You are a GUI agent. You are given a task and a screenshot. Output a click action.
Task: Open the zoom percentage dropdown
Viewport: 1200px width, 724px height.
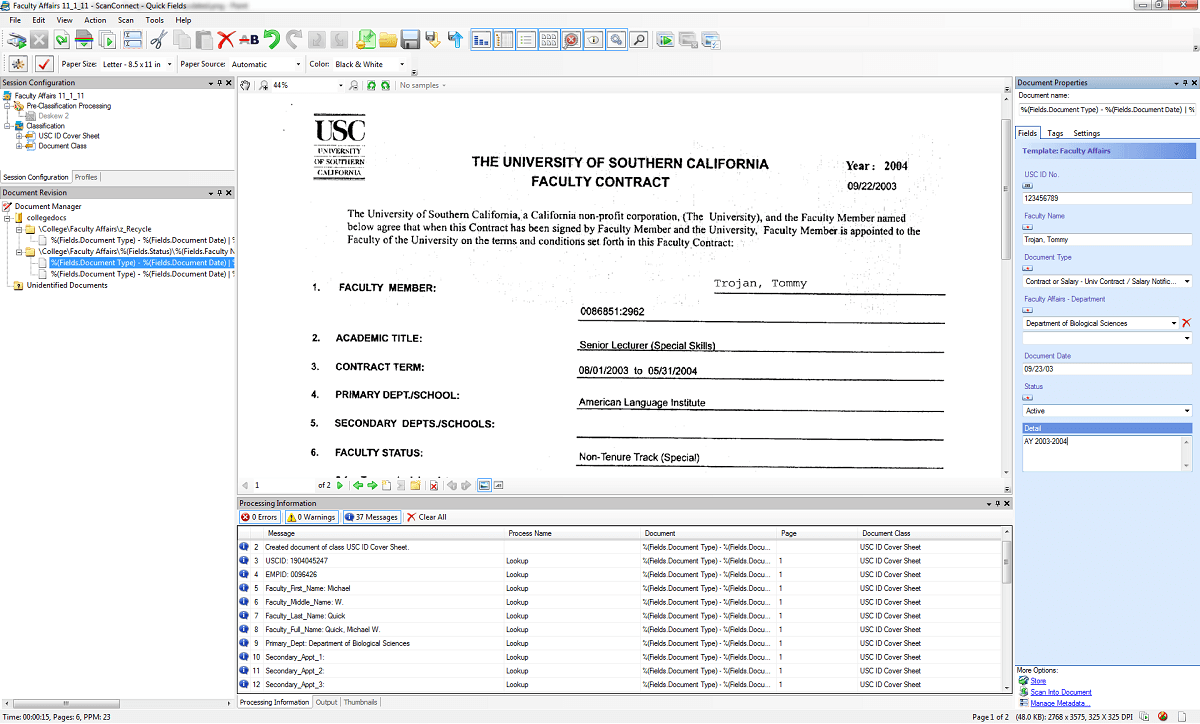(x=339, y=86)
